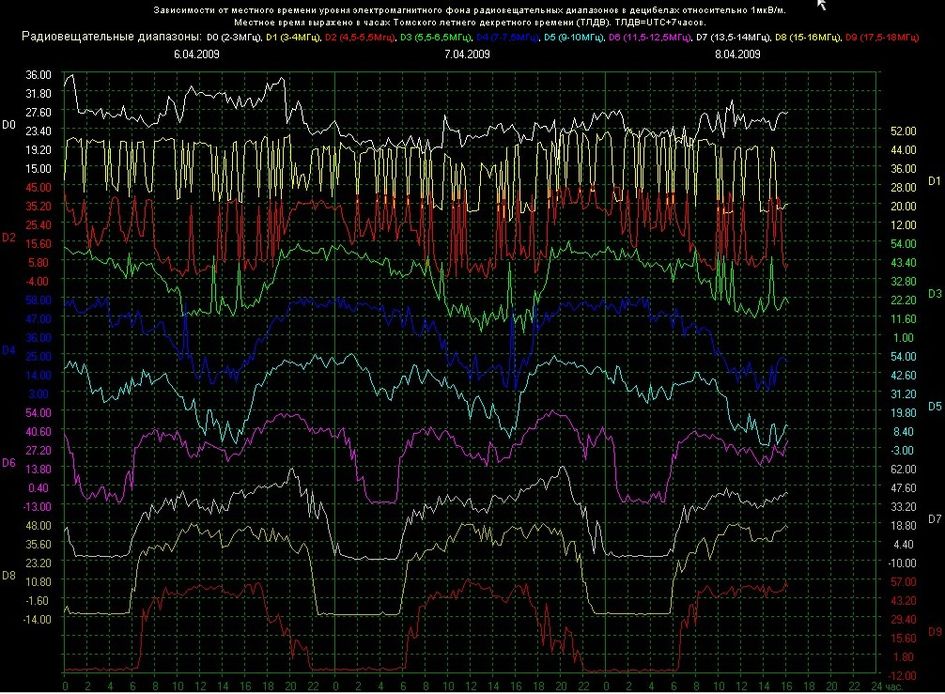Click the D1 axis value "28.00"

pyautogui.click(x=903, y=187)
